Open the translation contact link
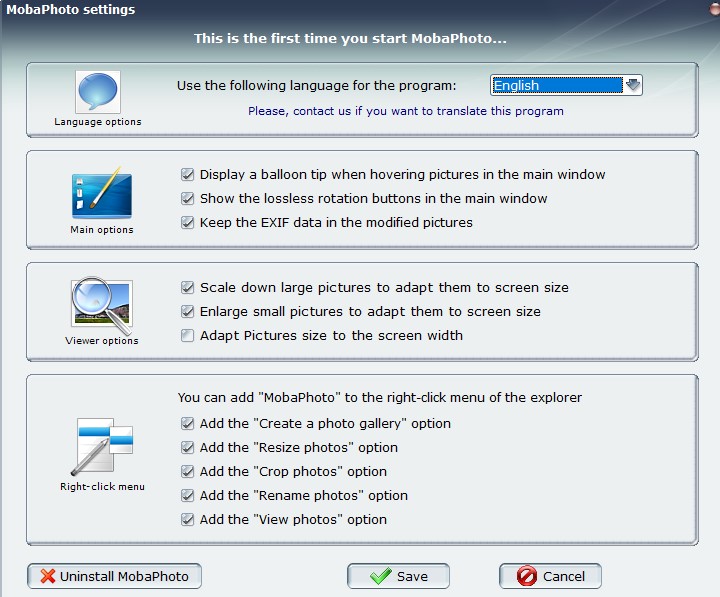720x597 pixels. tap(405, 111)
